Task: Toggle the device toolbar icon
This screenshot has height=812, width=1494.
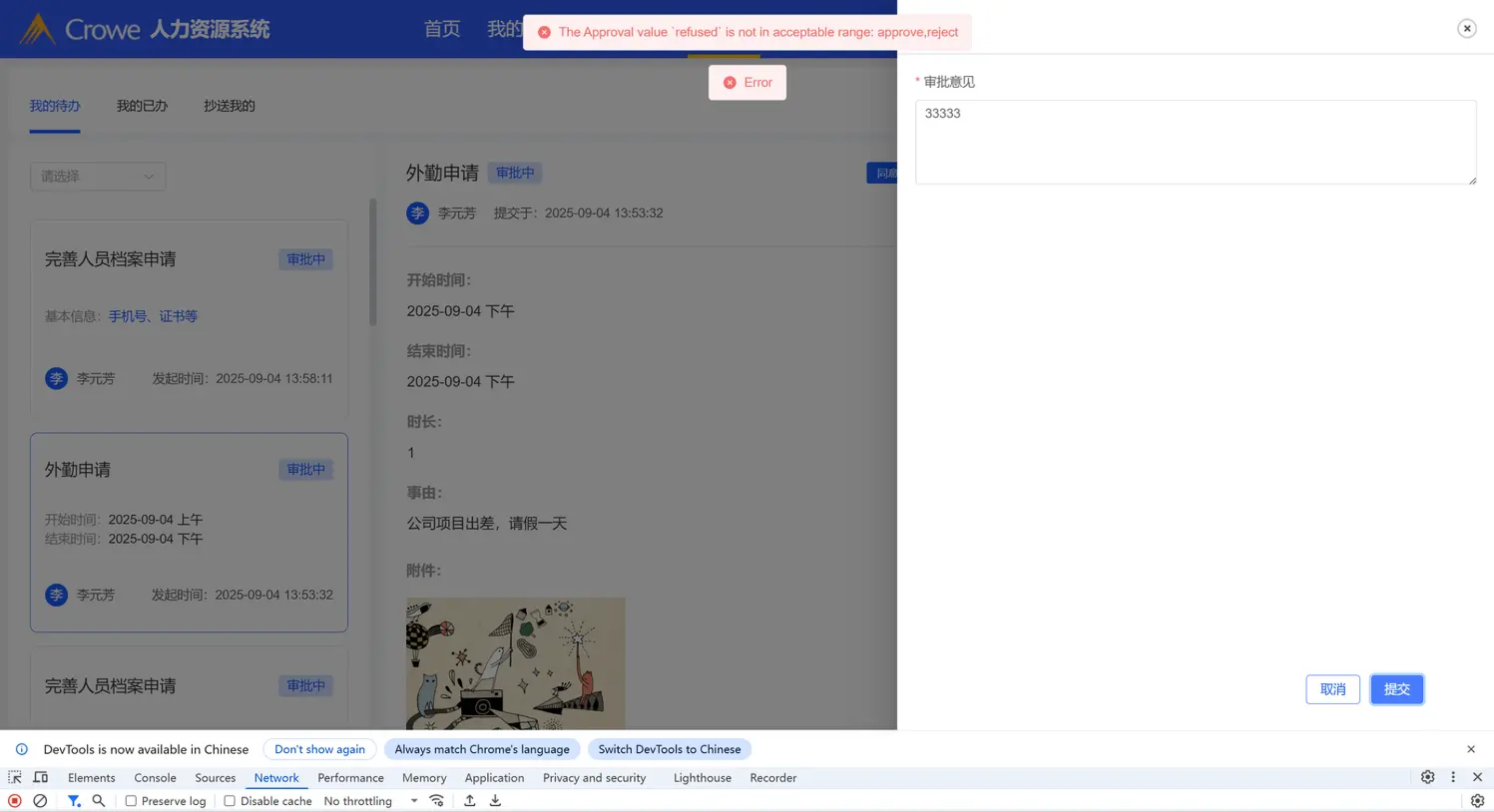Action: 40,777
